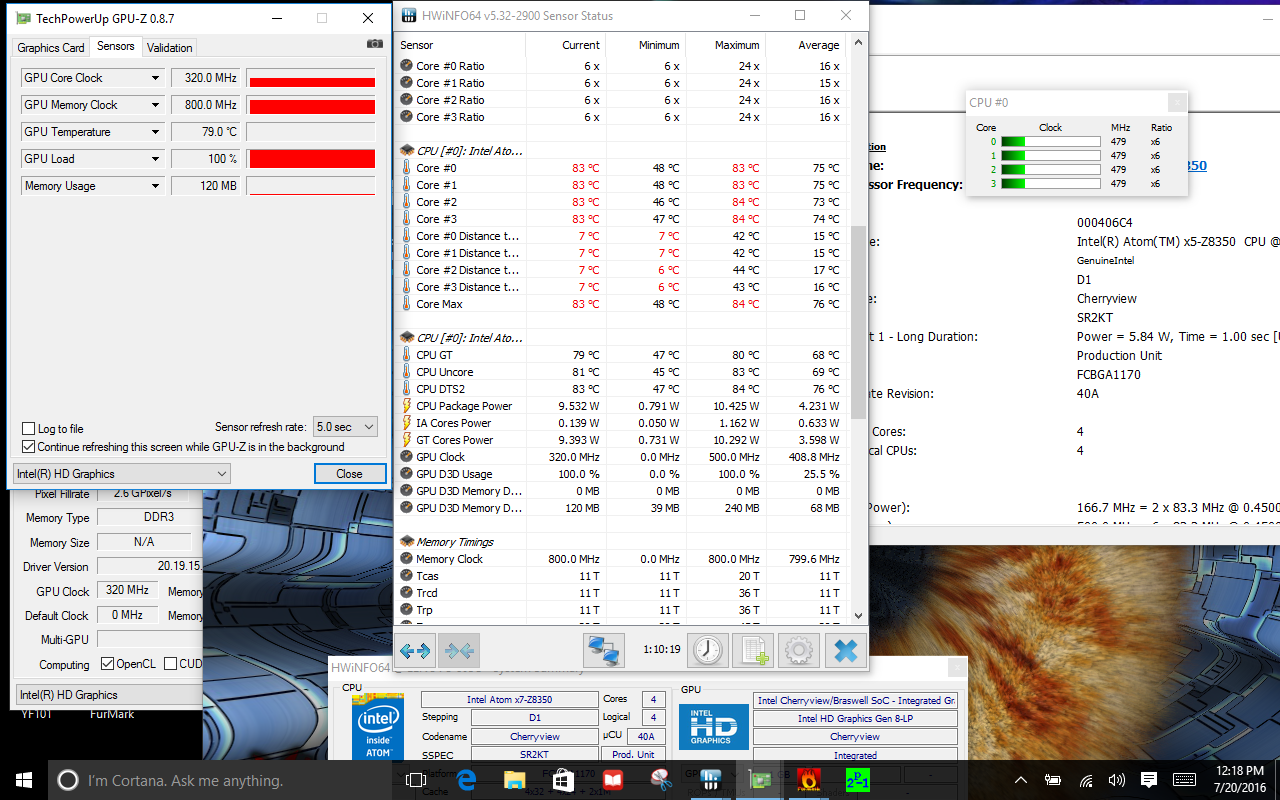Click HWiNFO expand layout arrows button
The height and width of the screenshot is (800, 1280).
[x=415, y=650]
